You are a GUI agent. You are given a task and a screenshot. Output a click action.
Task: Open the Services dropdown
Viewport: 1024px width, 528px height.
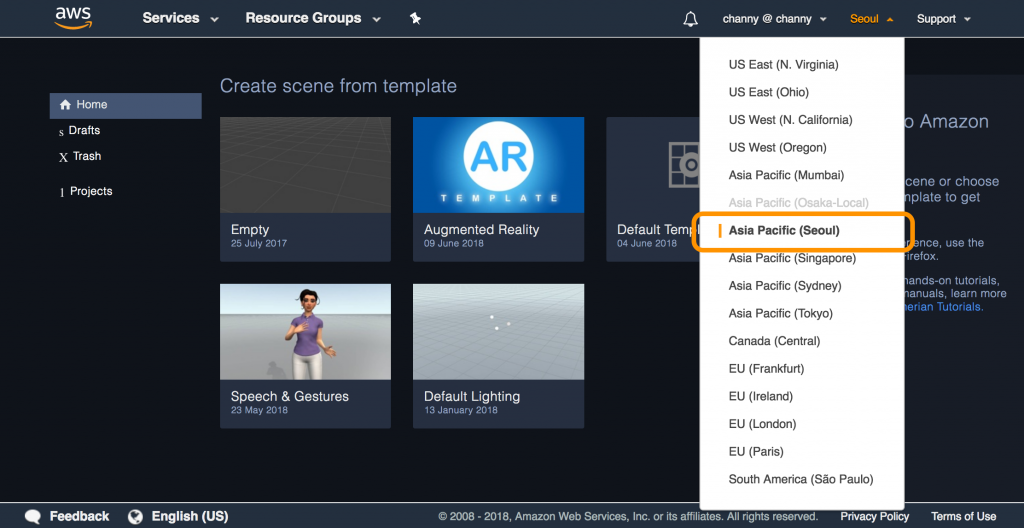tap(180, 18)
